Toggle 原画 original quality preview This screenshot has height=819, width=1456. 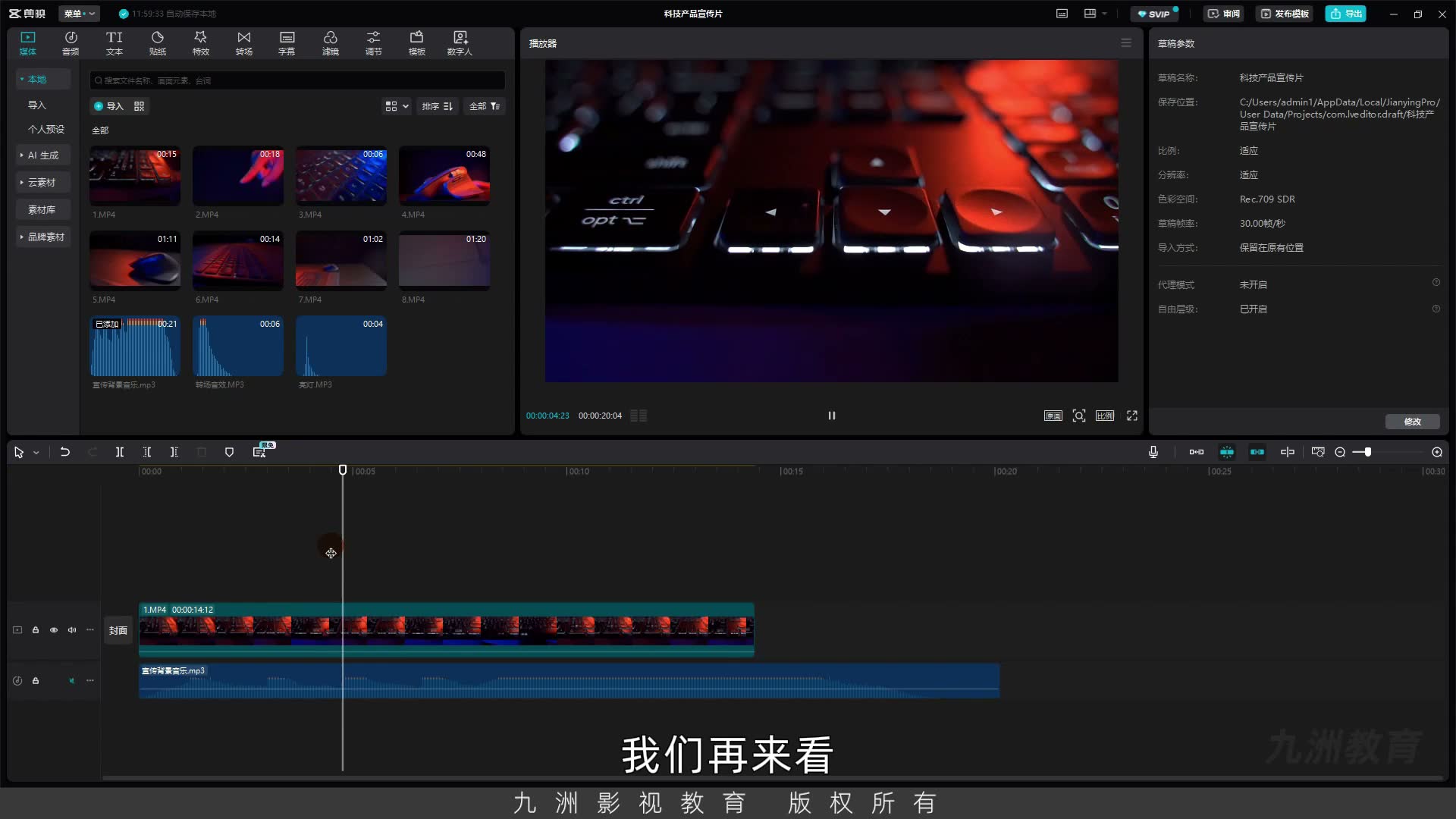1053,416
